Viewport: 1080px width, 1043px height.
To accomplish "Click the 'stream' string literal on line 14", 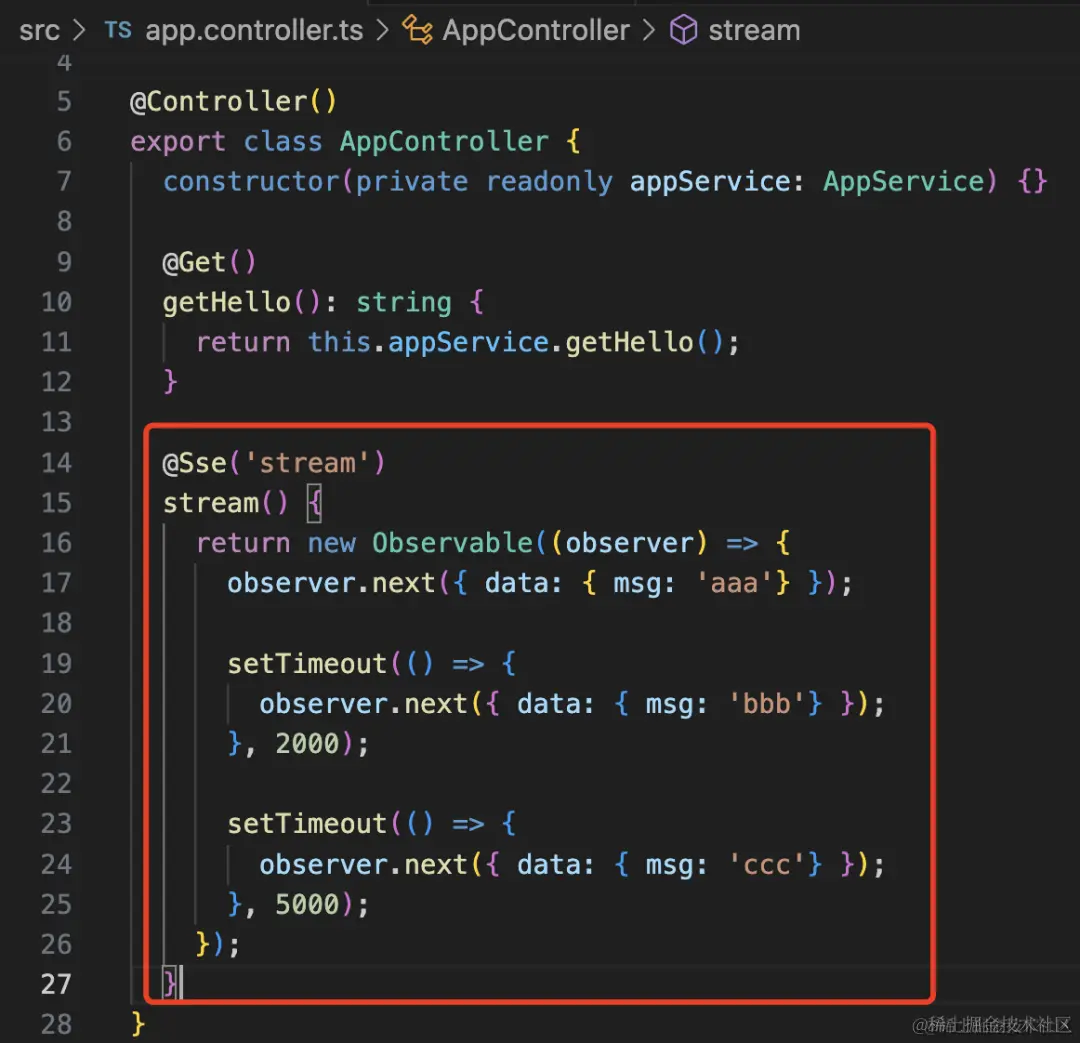I will pyautogui.click(x=307, y=463).
